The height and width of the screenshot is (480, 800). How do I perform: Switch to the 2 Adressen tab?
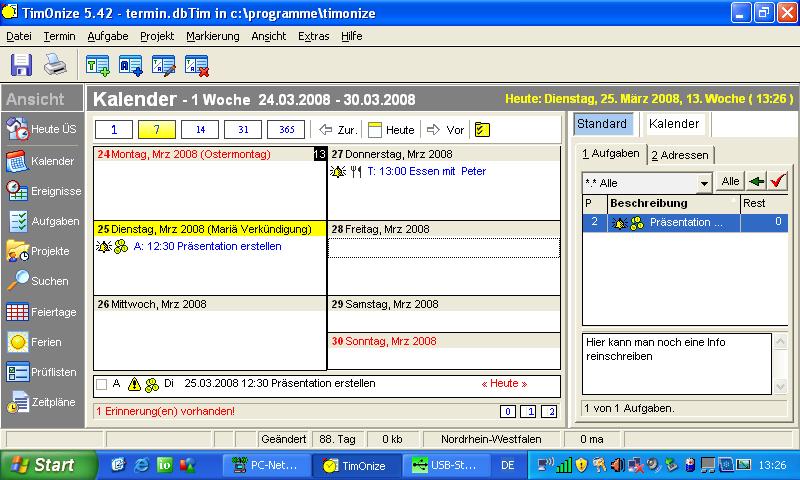tap(680, 154)
